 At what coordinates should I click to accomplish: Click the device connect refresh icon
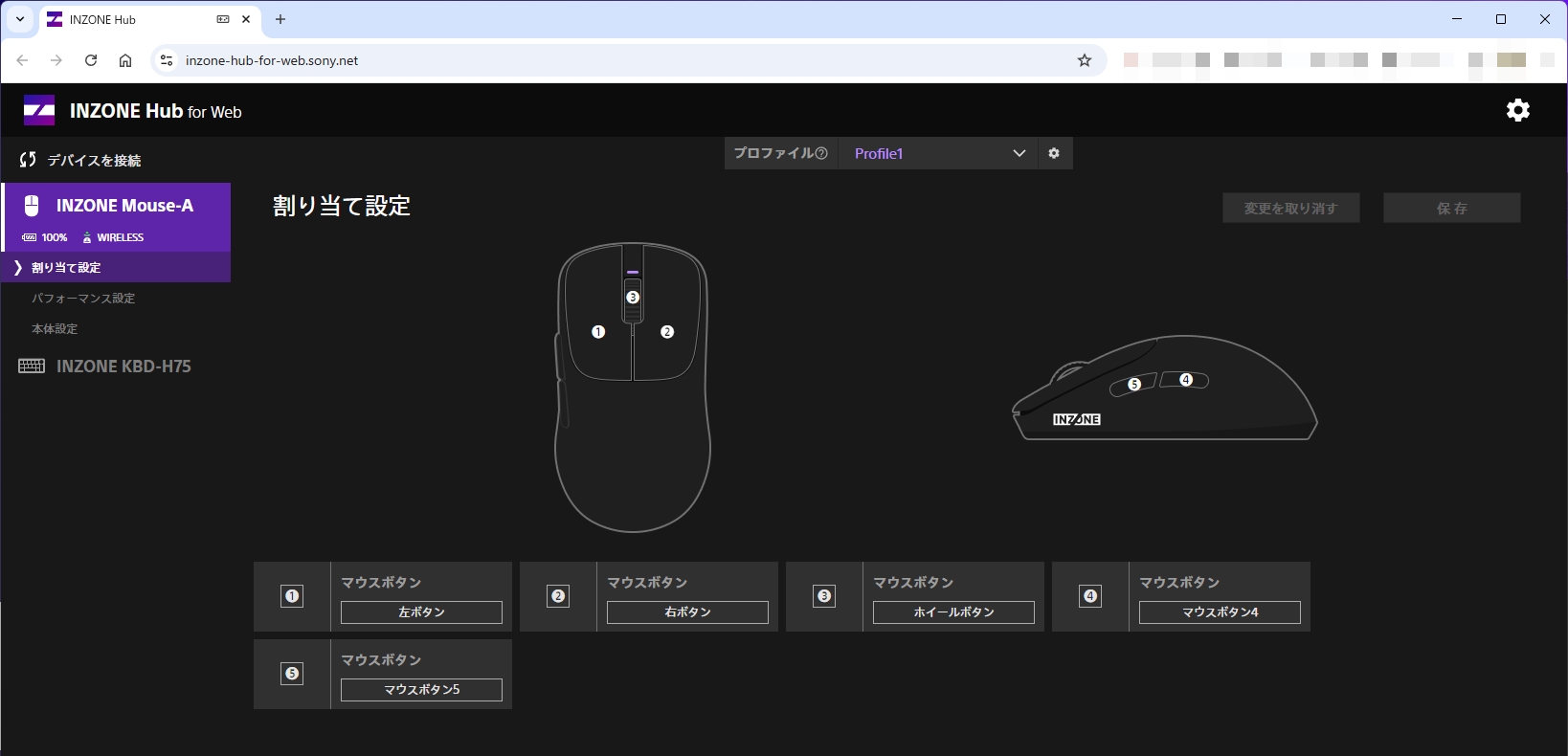[28, 160]
